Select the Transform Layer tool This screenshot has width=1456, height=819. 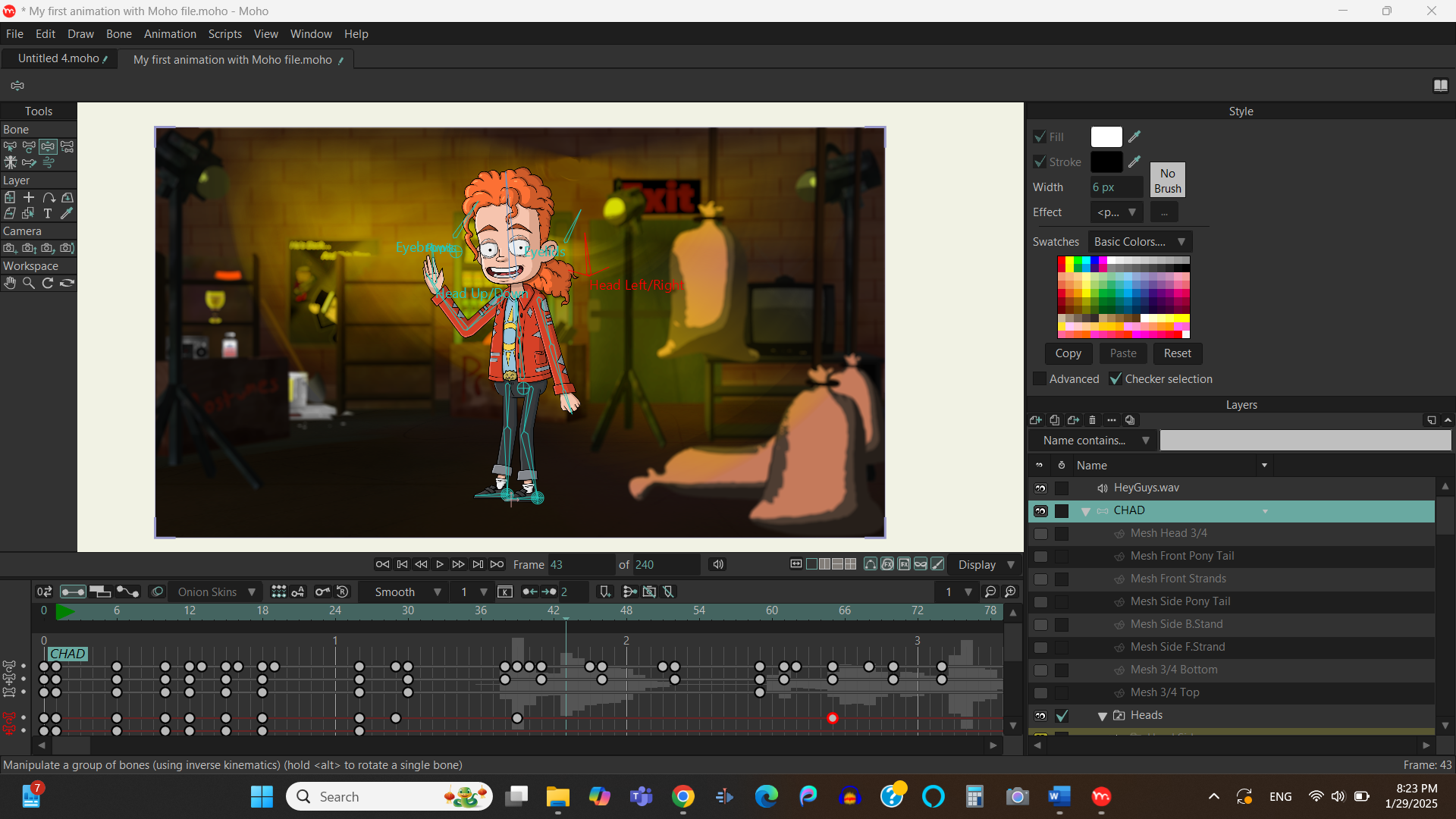click(10, 197)
